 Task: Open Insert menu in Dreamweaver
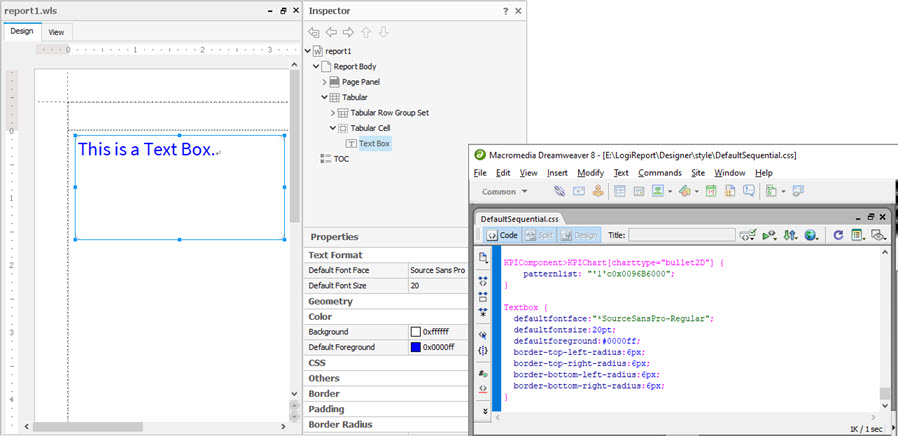click(x=557, y=172)
